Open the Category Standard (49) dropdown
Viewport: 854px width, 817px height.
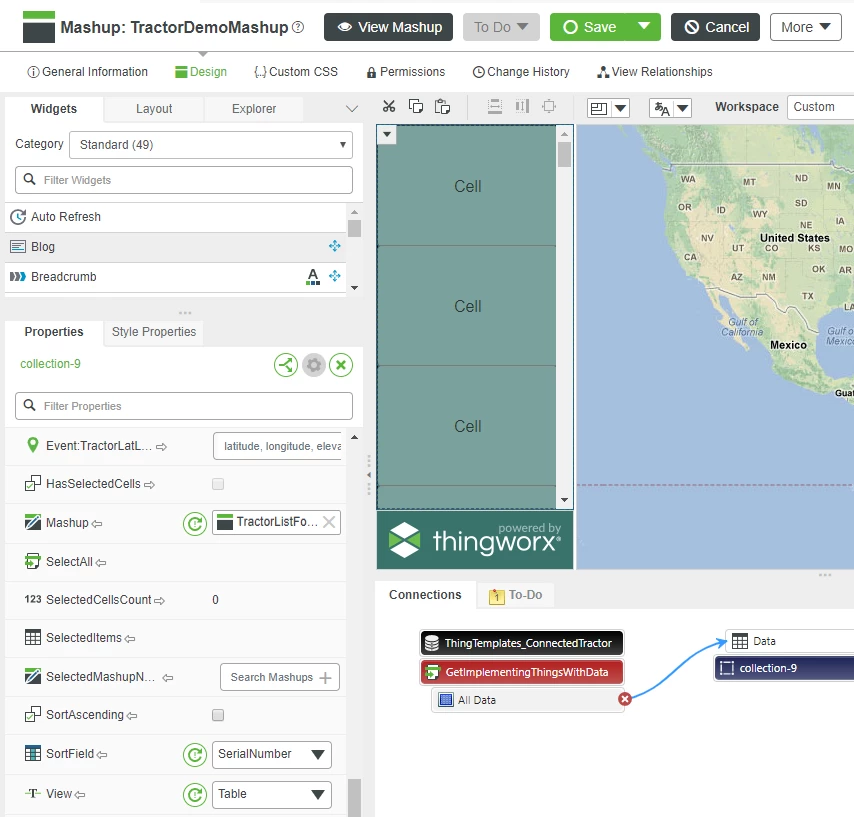(x=211, y=145)
